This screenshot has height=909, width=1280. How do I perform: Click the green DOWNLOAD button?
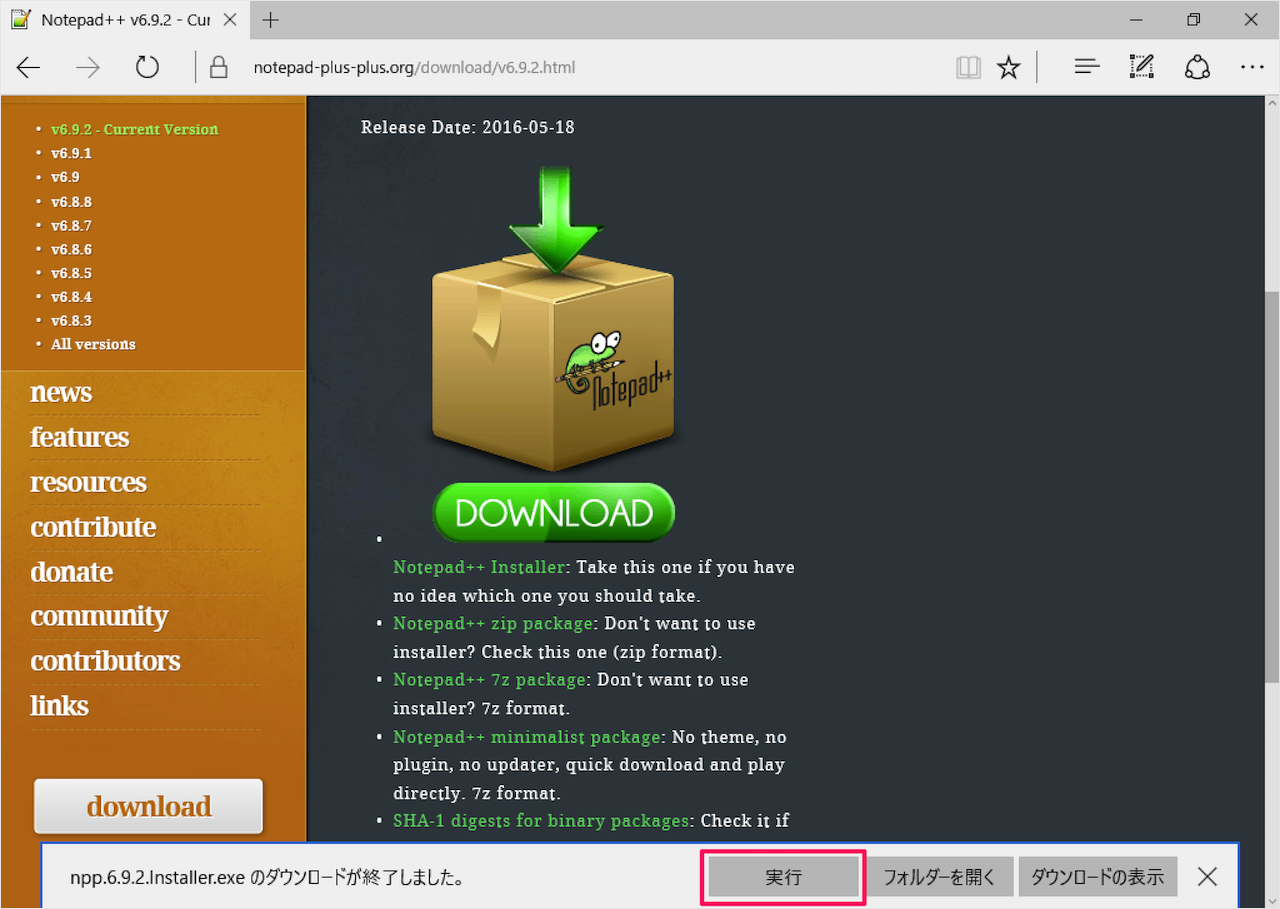(x=554, y=512)
